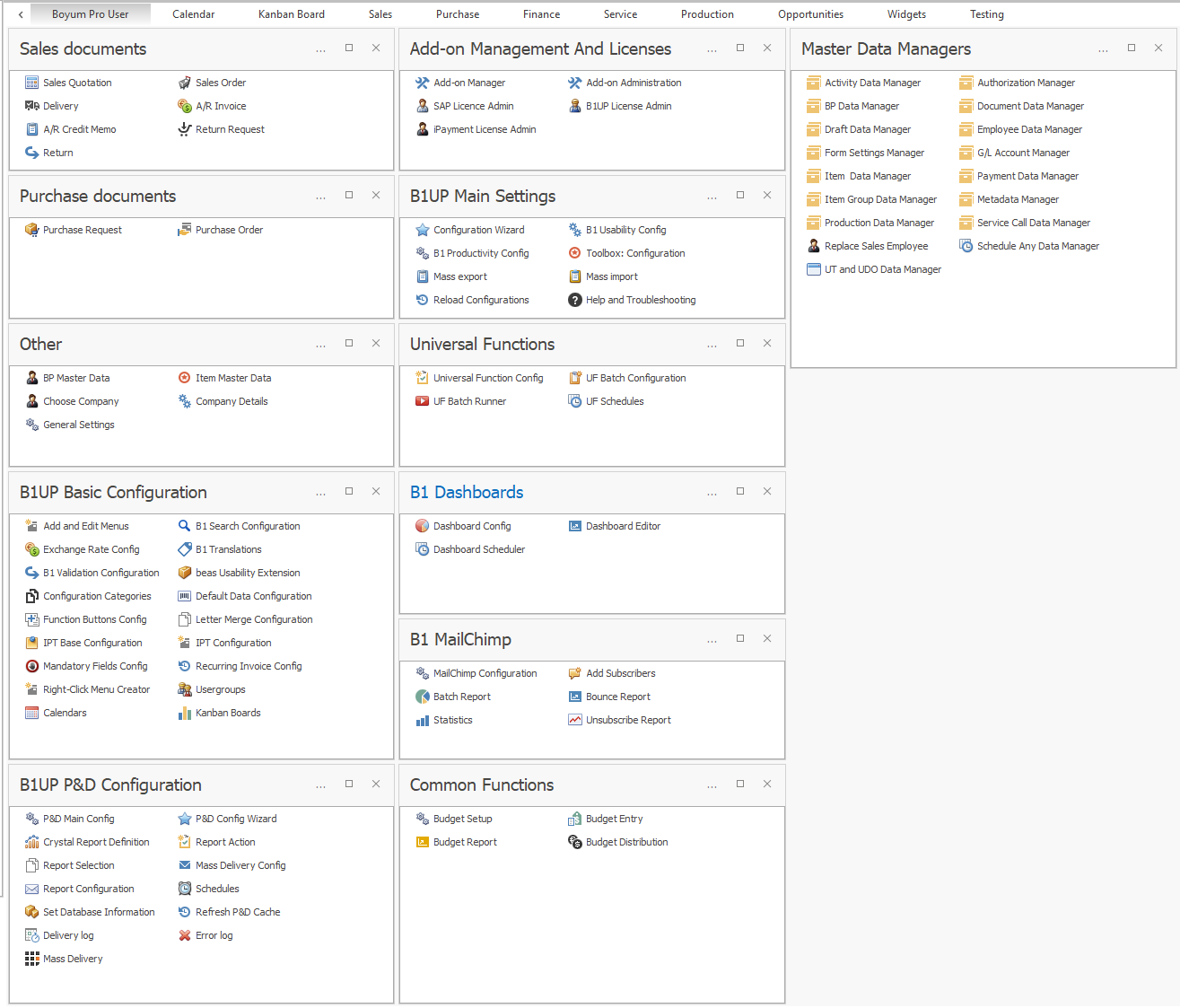Click the Schedule Any Data Manager icon
The image size is (1180, 1008).
tap(966, 246)
